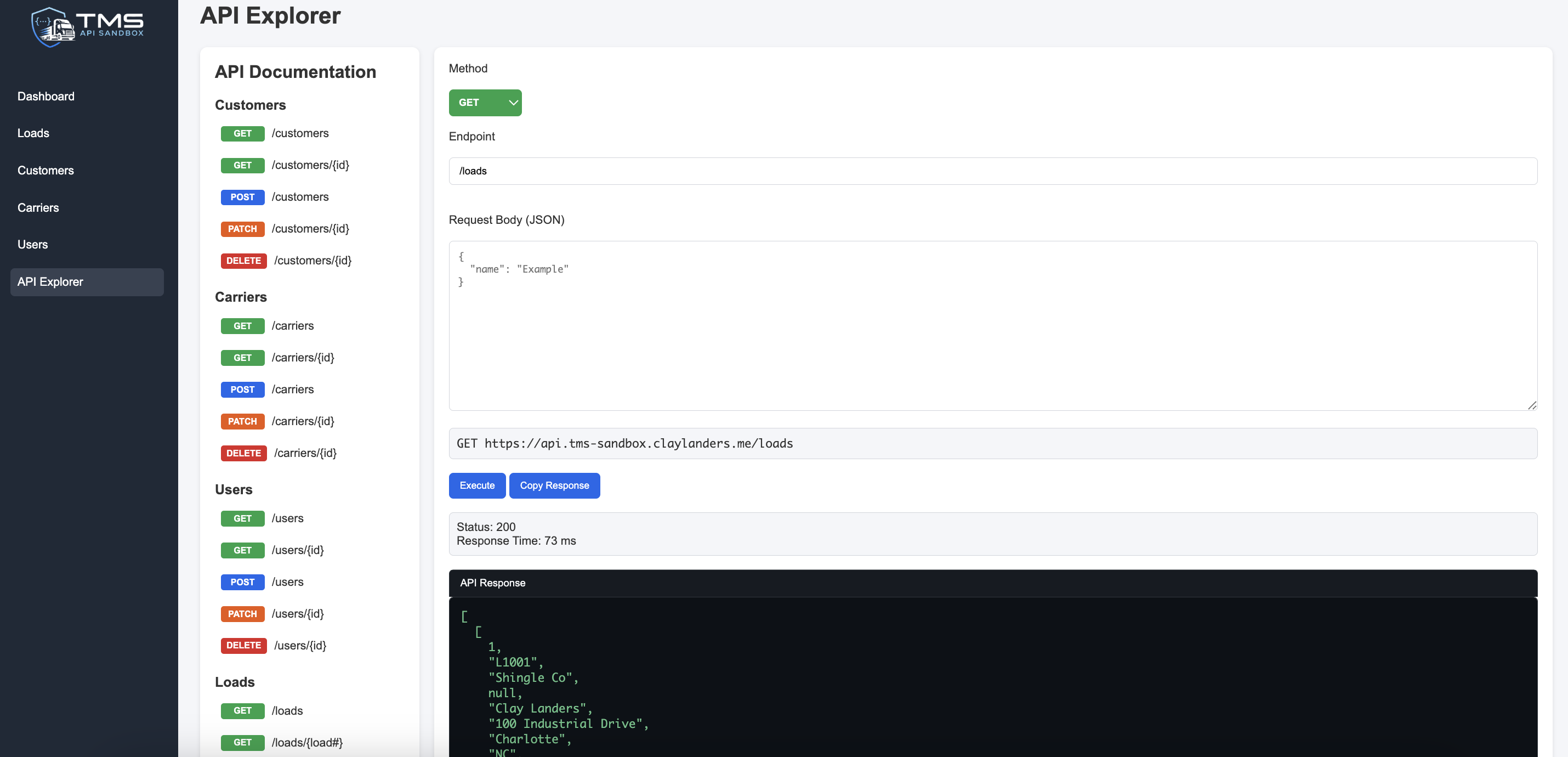Select GET /loads doc entry
The width and height of the screenshot is (1568, 757).
[x=262, y=711]
